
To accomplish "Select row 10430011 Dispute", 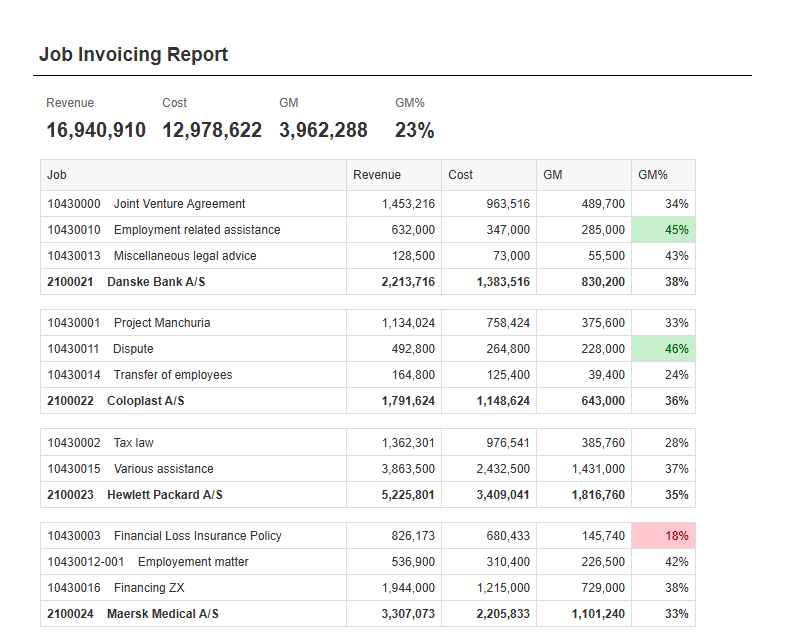I will pos(368,349).
